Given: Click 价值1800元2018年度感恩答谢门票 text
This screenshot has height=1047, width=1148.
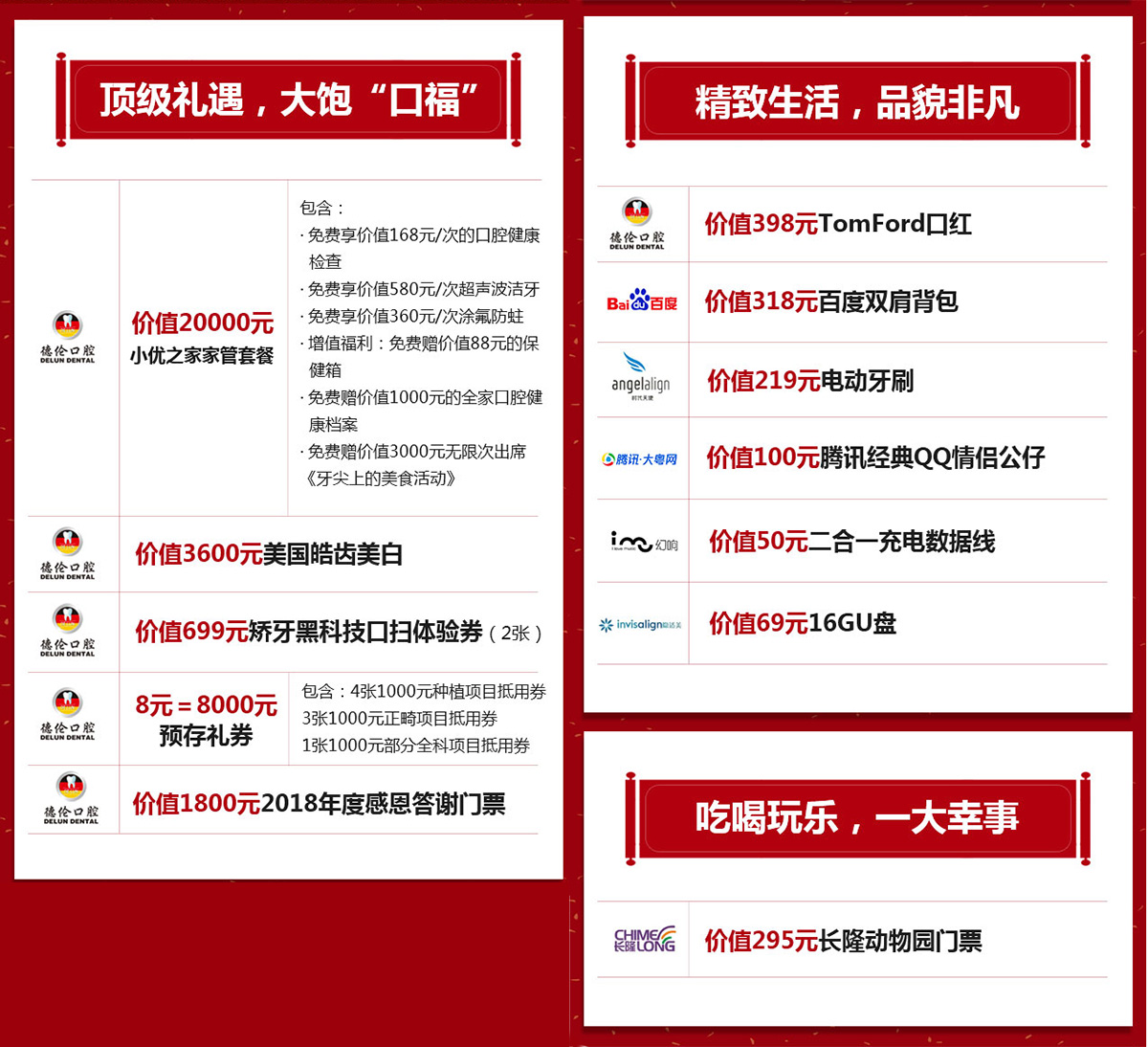Looking at the screenshot, I should (319, 804).
